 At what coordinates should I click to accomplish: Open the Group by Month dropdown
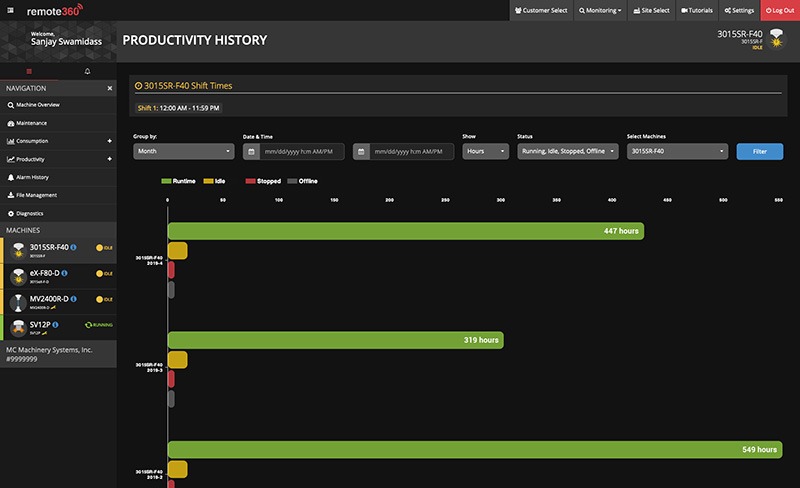pyautogui.click(x=183, y=152)
